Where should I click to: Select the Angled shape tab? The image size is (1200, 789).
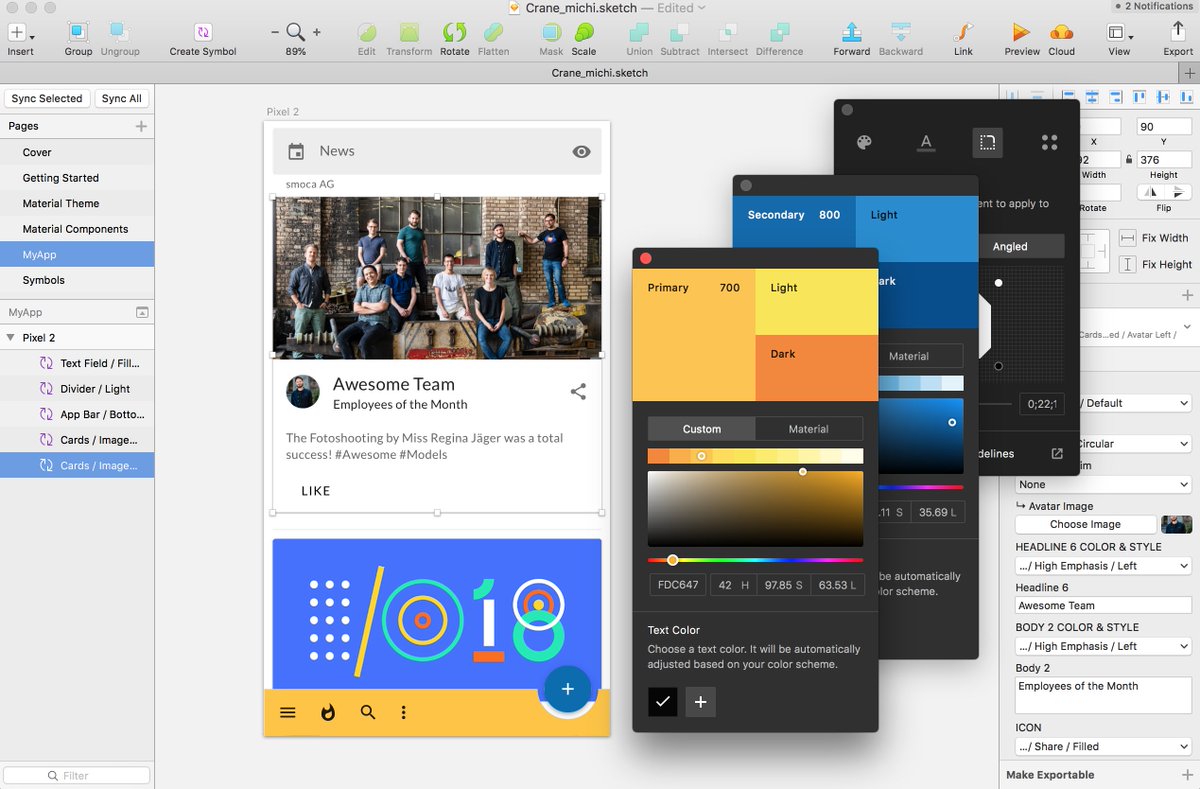tap(1010, 246)
